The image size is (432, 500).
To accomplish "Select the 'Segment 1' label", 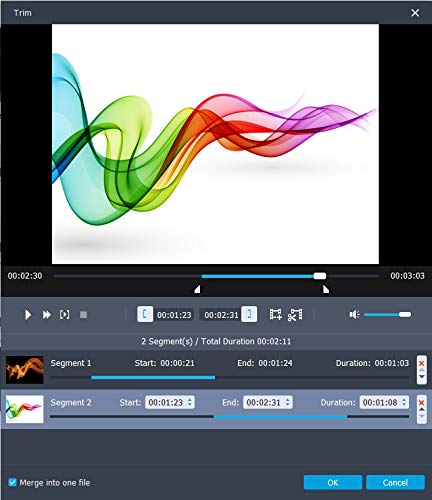I will (x=71, y=363).
